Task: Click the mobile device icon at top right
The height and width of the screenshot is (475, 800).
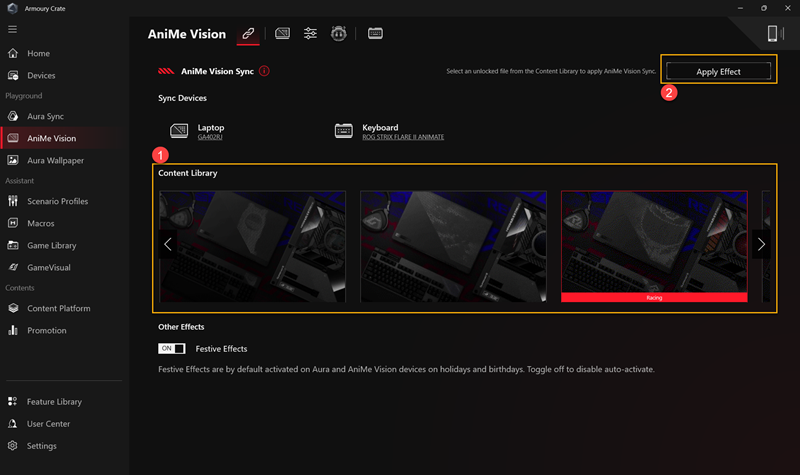Action: pos(774,34)
